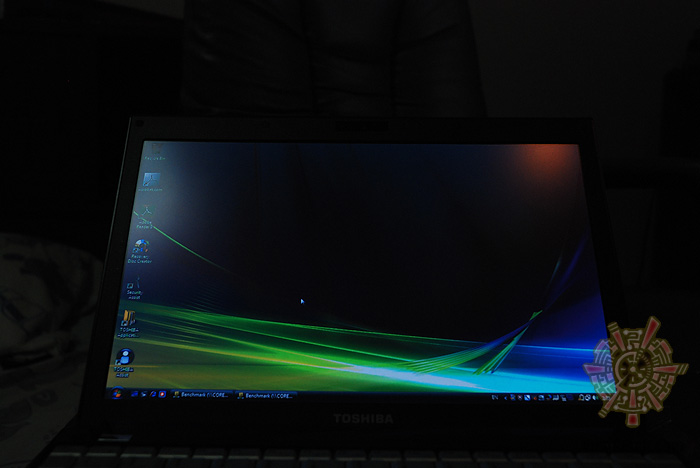Show hidden system tray icons arrow

[x=505, y=397]
